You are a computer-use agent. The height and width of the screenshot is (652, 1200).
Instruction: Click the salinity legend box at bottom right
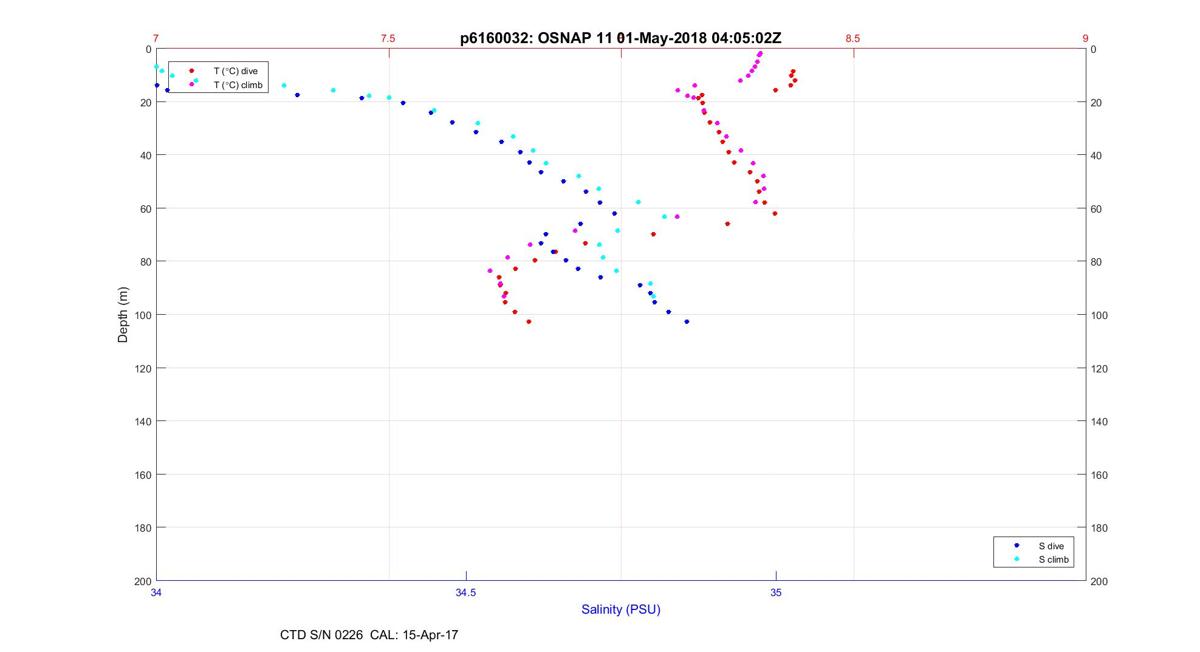tap(1034, 553)
